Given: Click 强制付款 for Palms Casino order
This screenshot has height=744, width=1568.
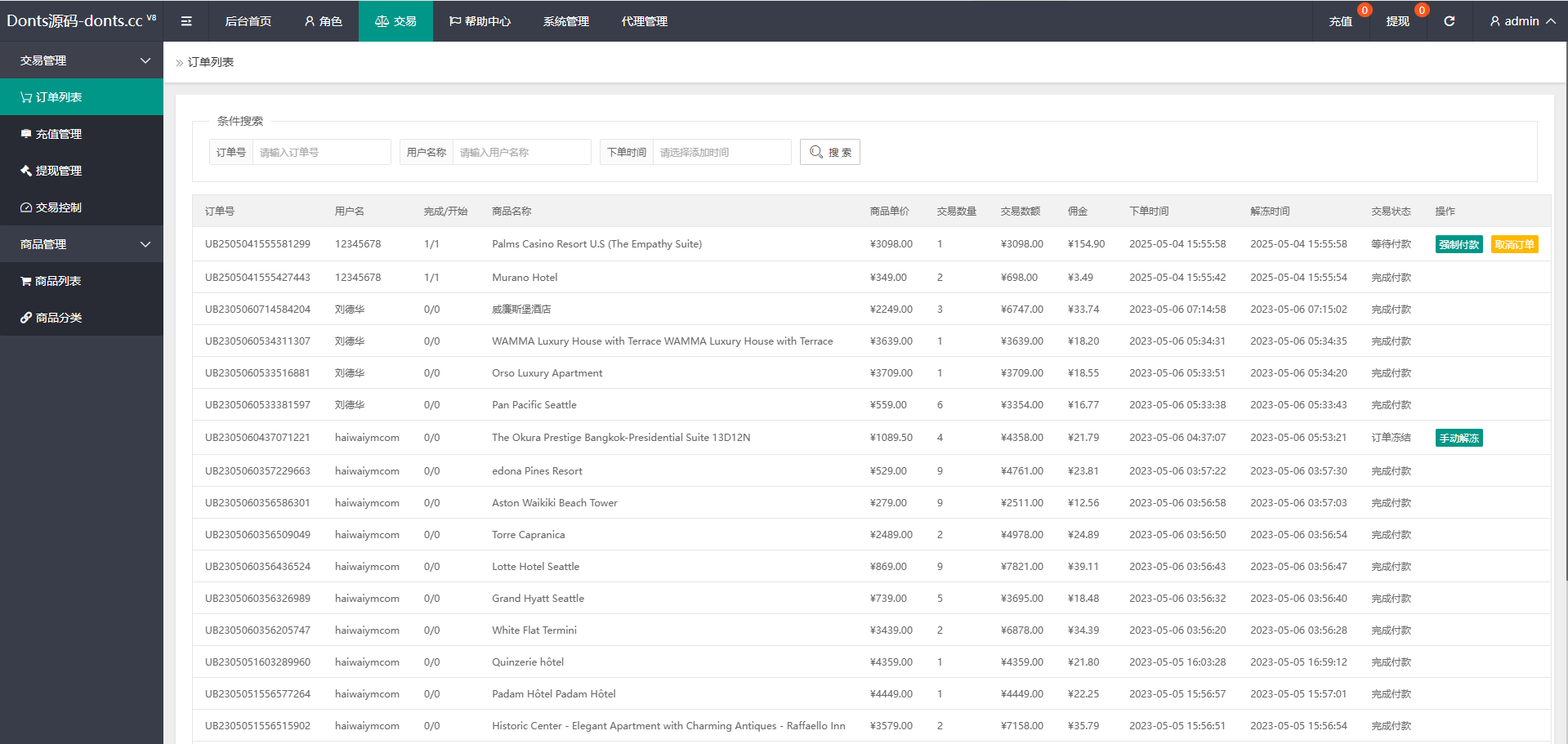Looking at the screenshot, I should coord(1459,244).
